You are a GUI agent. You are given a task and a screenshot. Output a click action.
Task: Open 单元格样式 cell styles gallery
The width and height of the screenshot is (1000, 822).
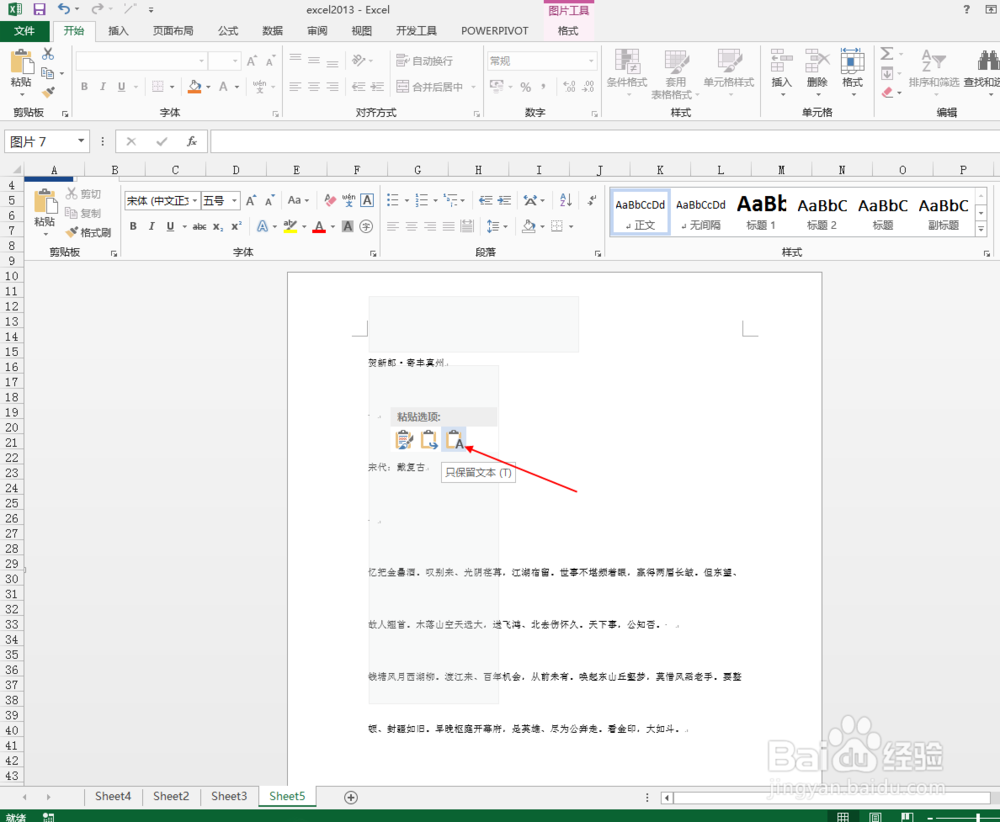[x=728, y=72]
